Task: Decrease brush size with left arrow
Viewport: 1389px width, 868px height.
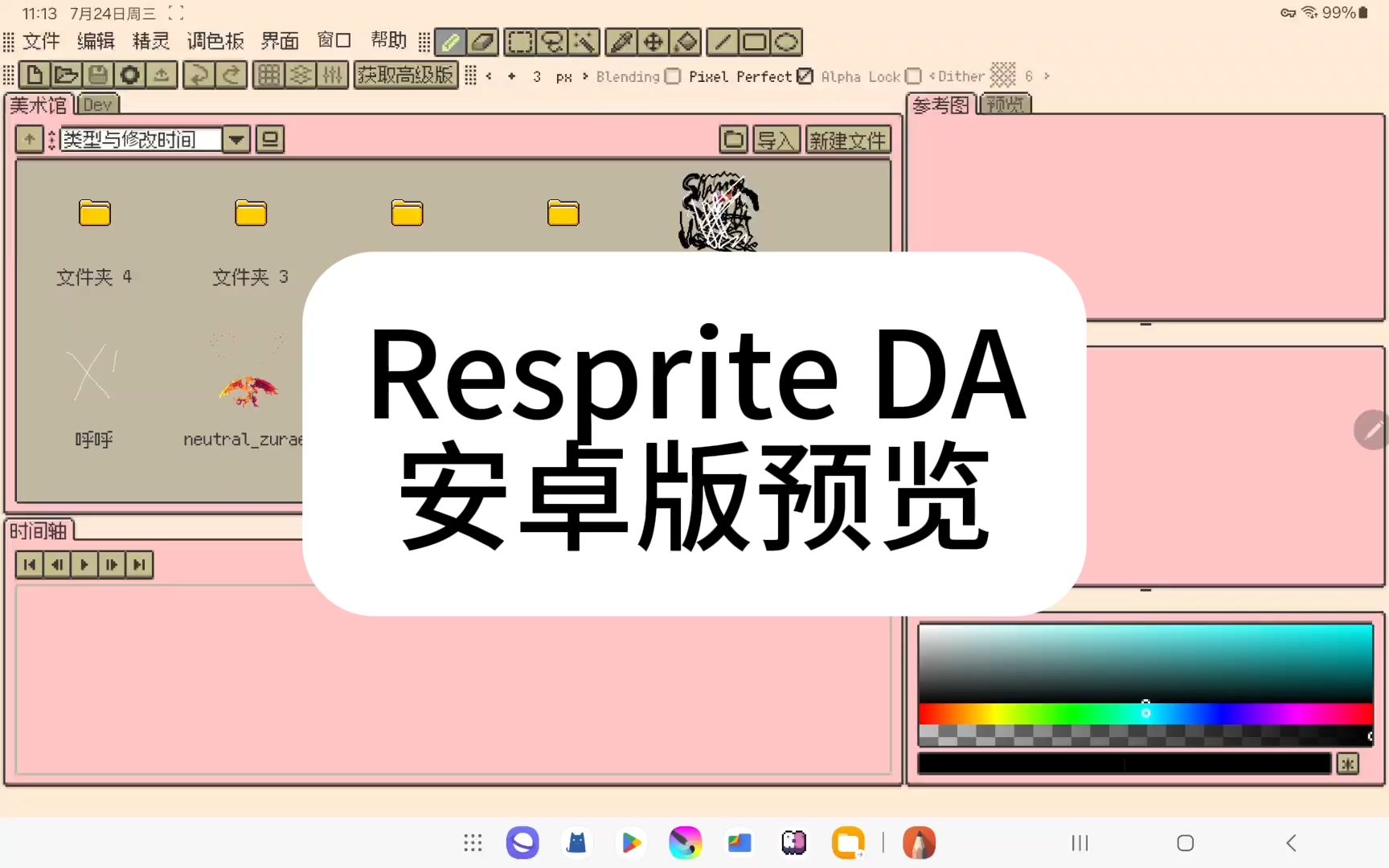Action: [489, 76]
